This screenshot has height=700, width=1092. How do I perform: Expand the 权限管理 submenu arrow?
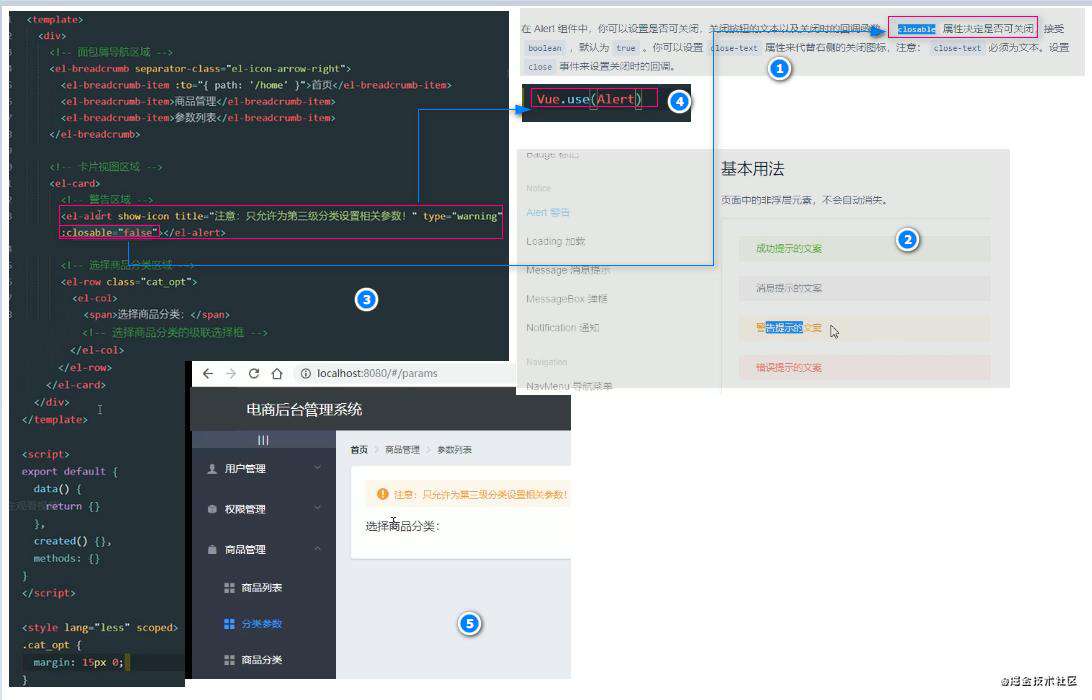pyautogui.click(x=318, y=508)
